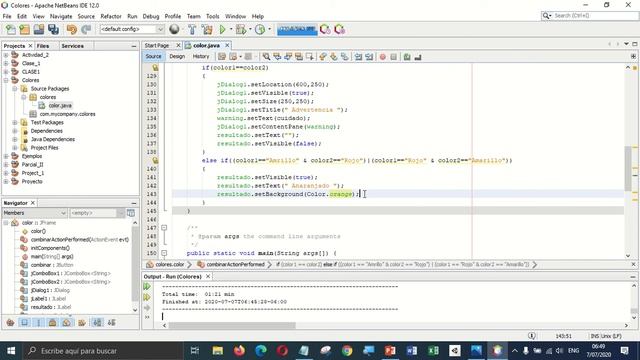Toggle Show Inner Classes filter in Navigator

point(67,323)
